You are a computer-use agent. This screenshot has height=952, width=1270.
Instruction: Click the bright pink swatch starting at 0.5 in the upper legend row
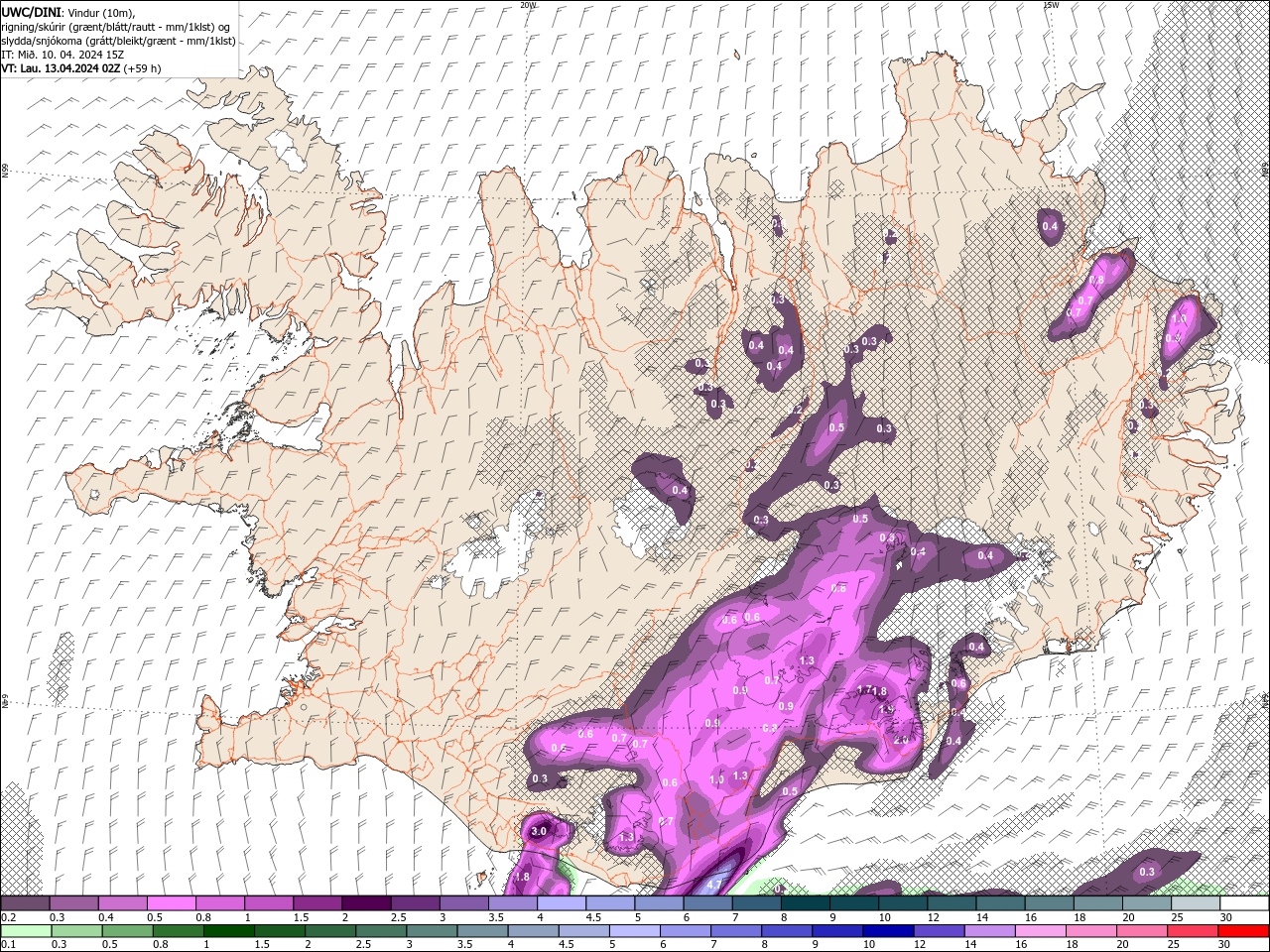pos(171,903)
